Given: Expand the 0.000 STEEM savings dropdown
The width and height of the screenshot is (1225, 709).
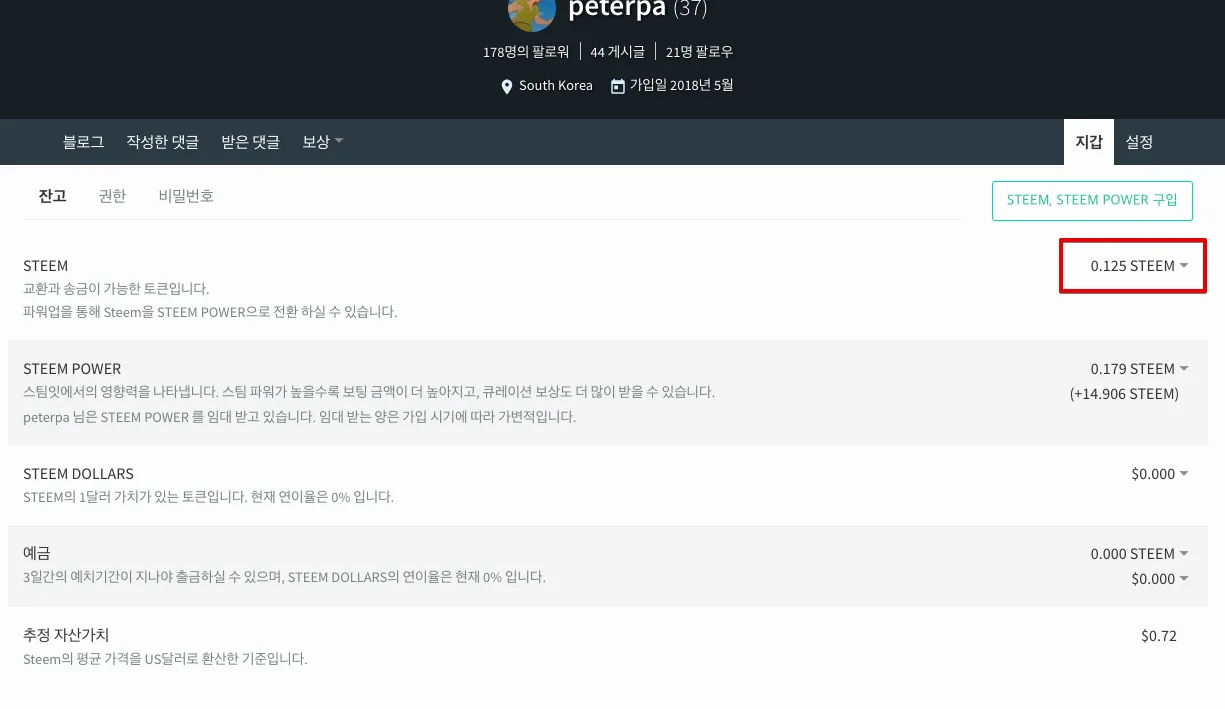Looking at the screenshot, I should pos(1139,554).
